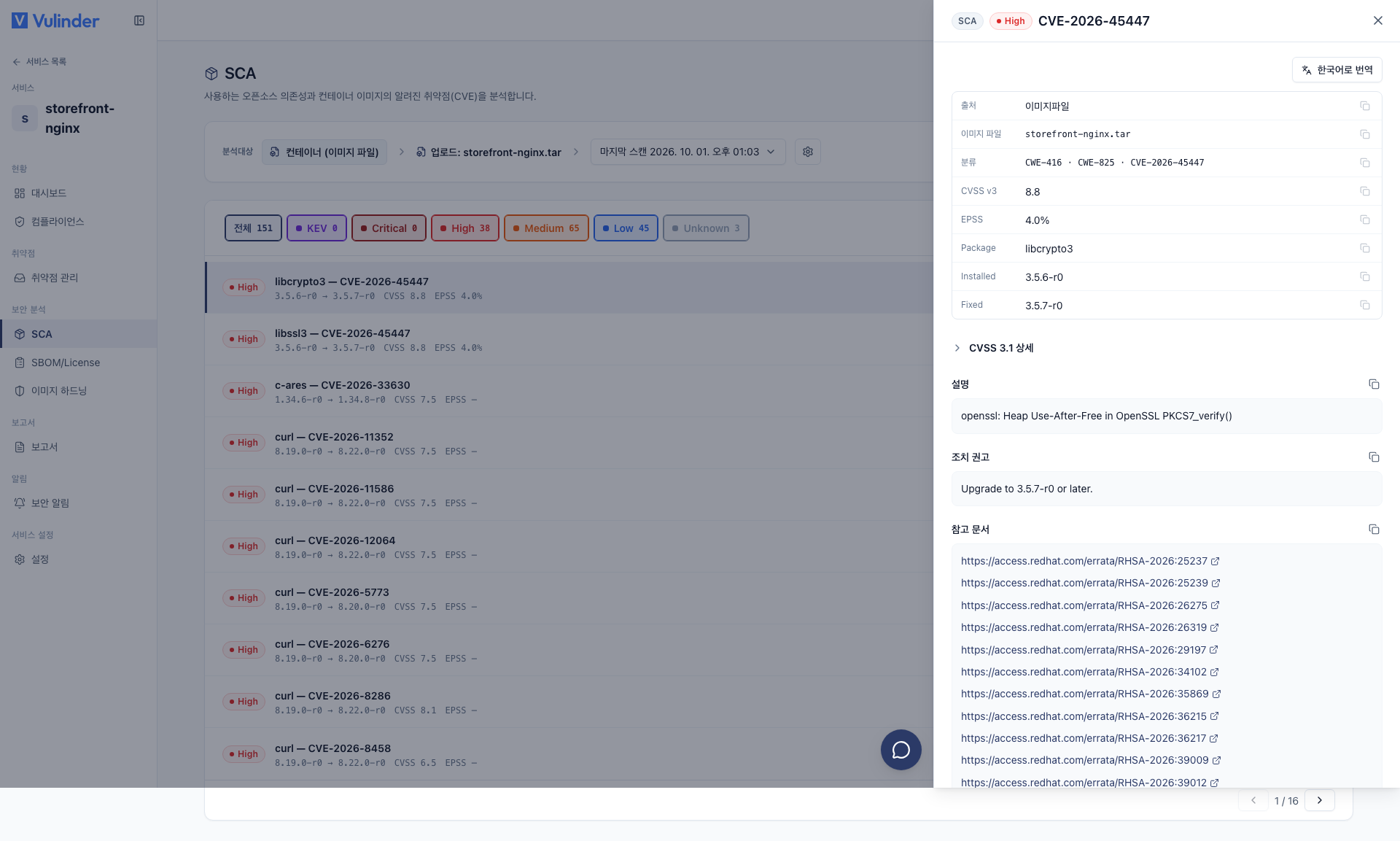Viewport: 1400px width, 841px height.
Task: Copy the 참고 문서 reference list
Action: coord(1374,529)
